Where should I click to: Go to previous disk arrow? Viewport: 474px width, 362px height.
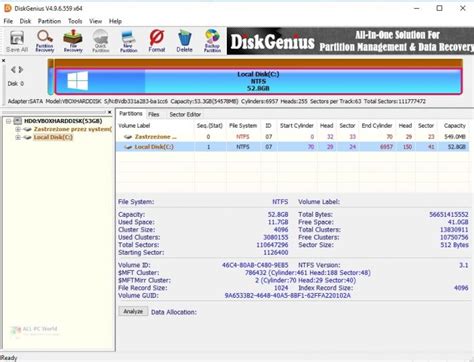tap(13, 69)
